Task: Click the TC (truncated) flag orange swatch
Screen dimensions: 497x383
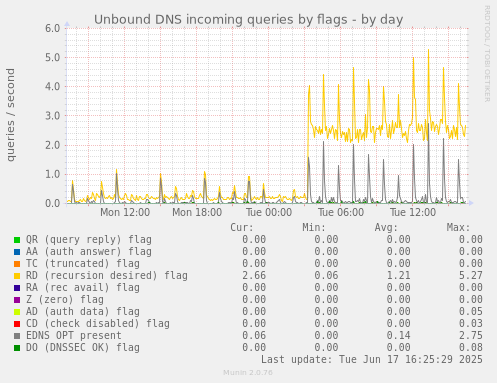Action: [x=17, y=264]
